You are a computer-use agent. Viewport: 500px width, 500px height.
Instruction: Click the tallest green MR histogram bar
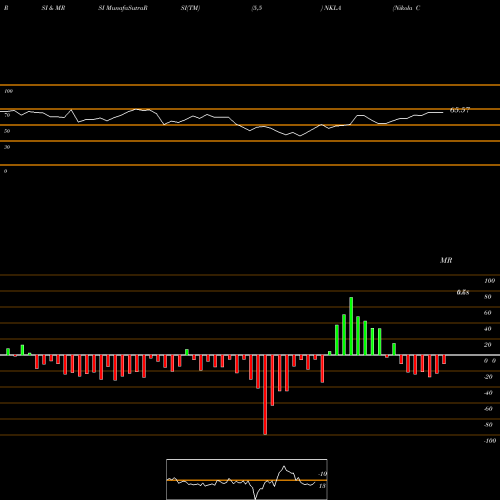click(351, 326)
